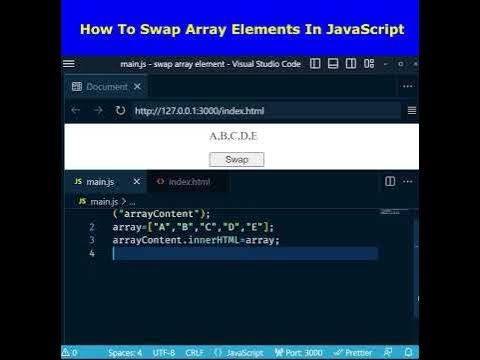Click line number 3 in the gutter

92,240
